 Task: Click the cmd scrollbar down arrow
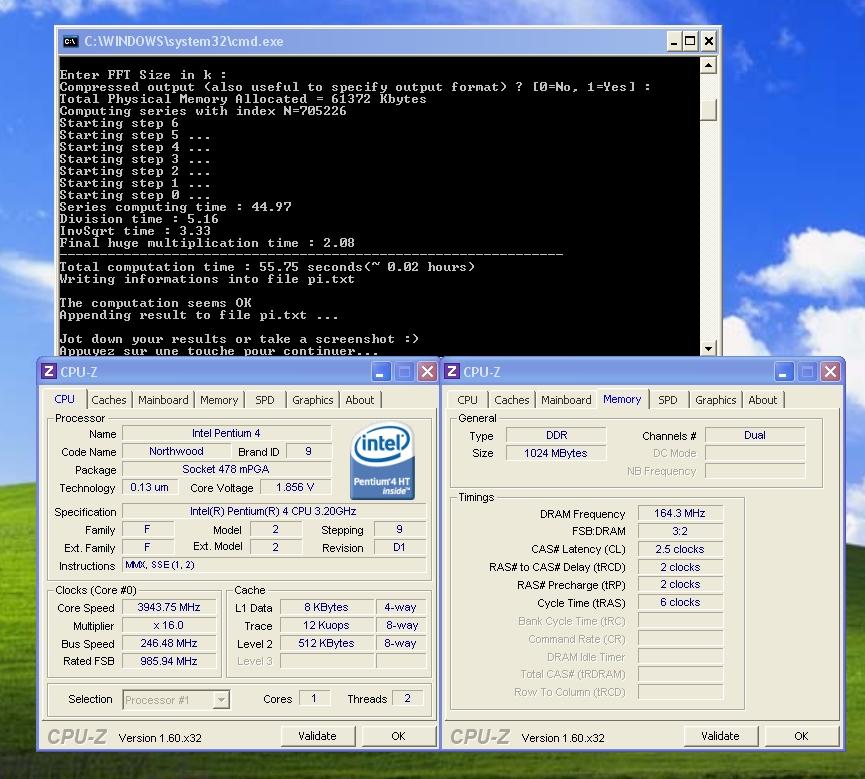coord(708,348)
